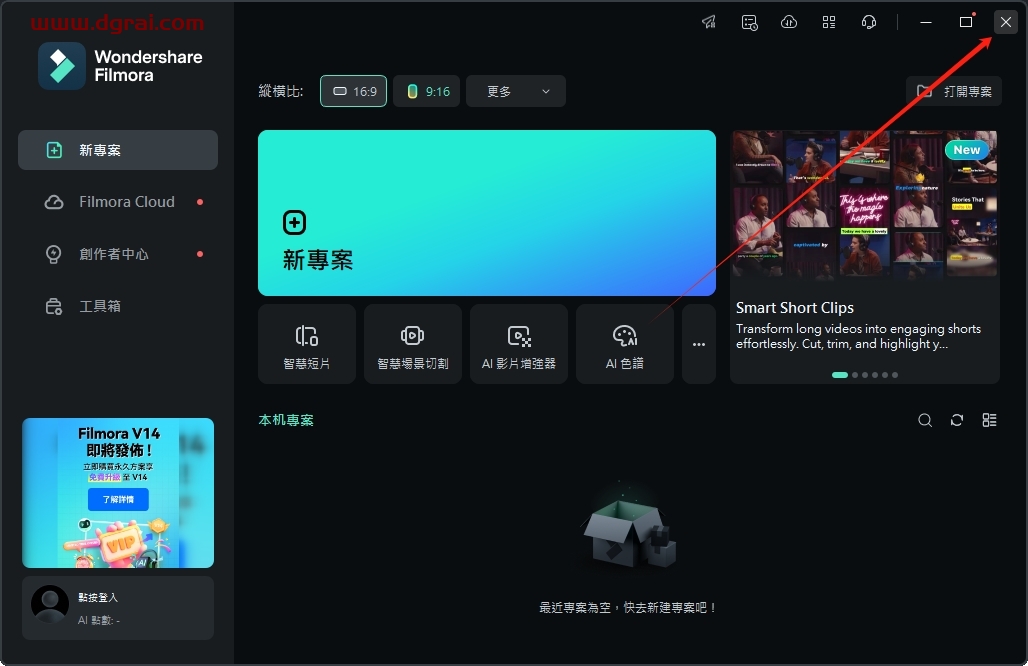Click the Smart Short Clips promo thumbnail
Screen dimensions: 1028x666
click(x=864, y=204)
